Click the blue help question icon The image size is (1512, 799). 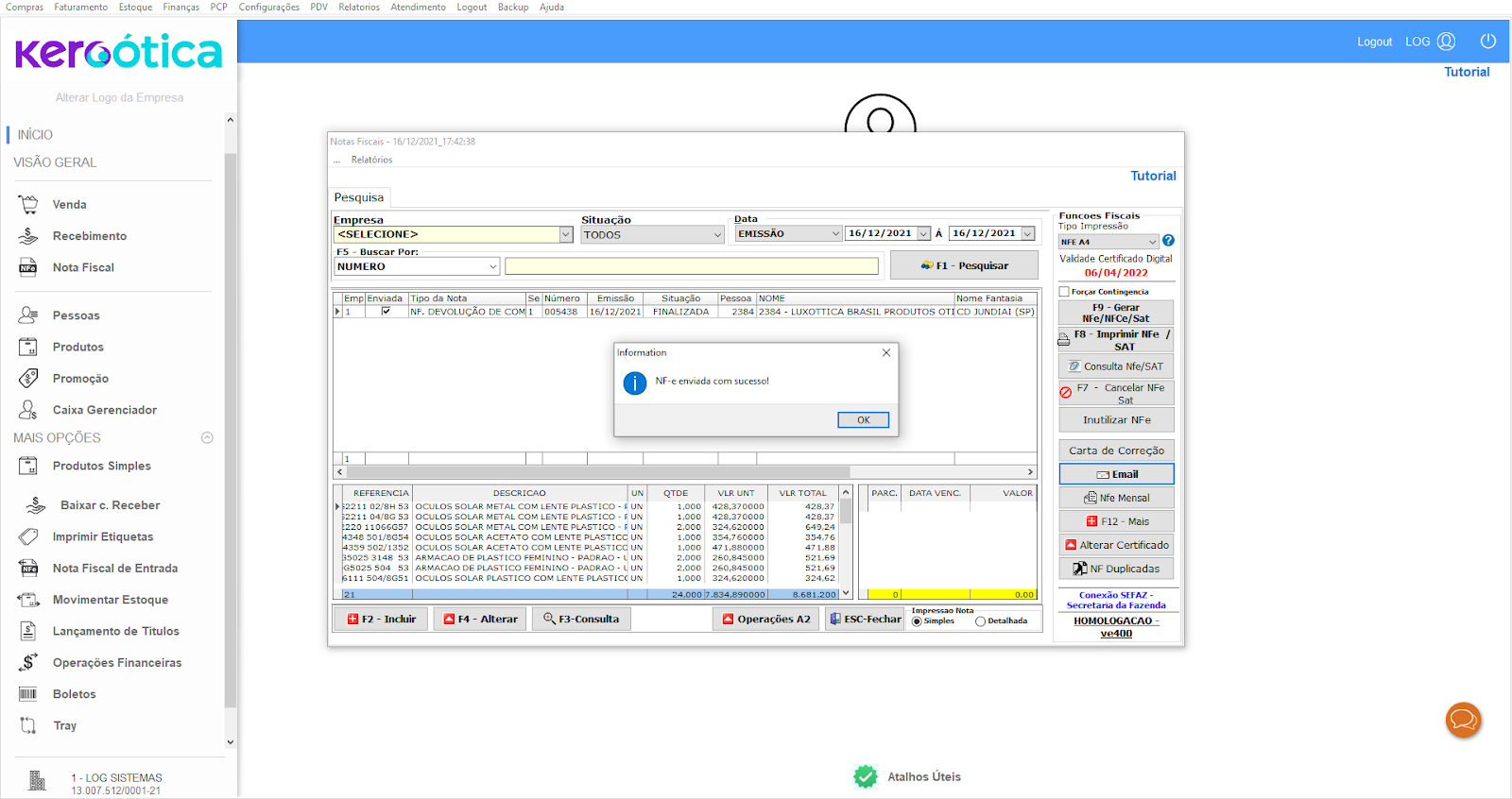click(x=1169, y=241)
